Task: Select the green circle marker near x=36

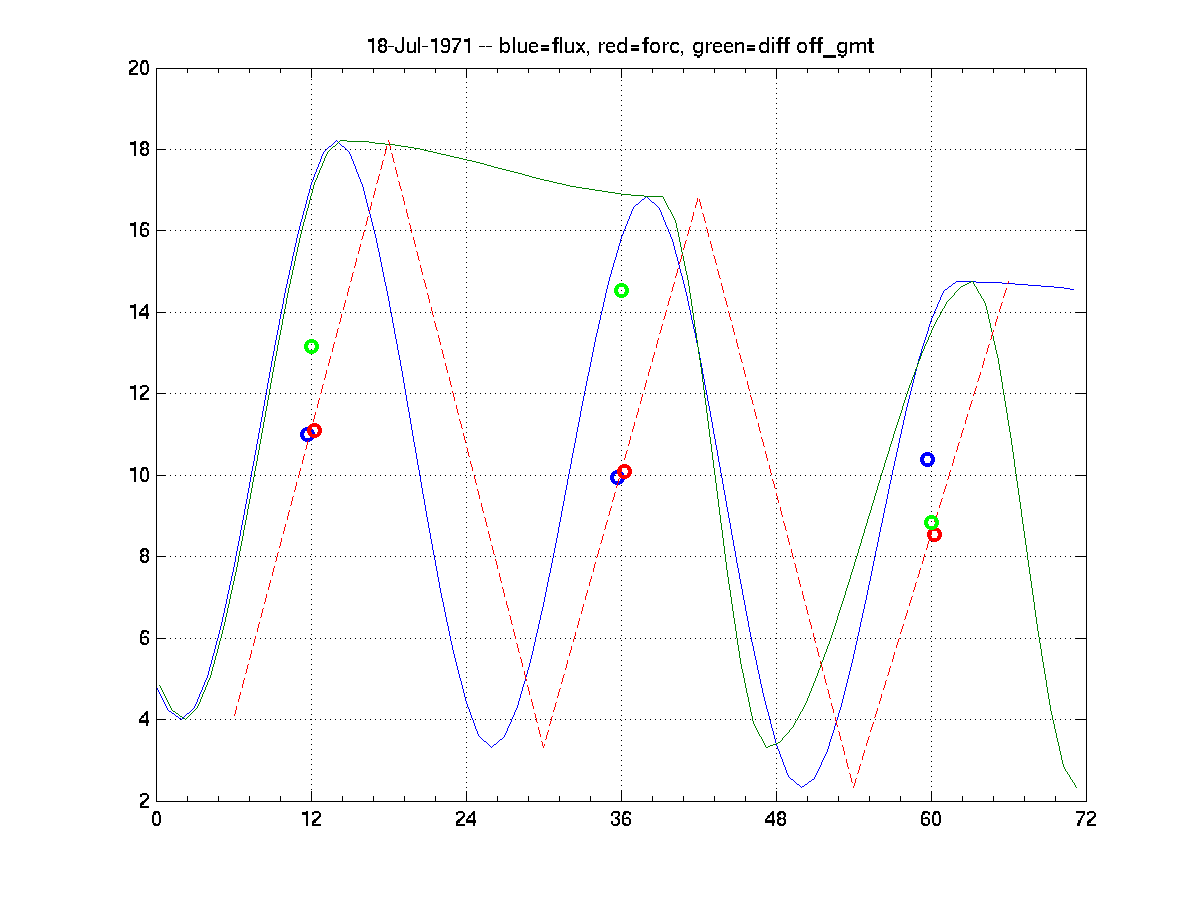Action: (x=621, y=291)
